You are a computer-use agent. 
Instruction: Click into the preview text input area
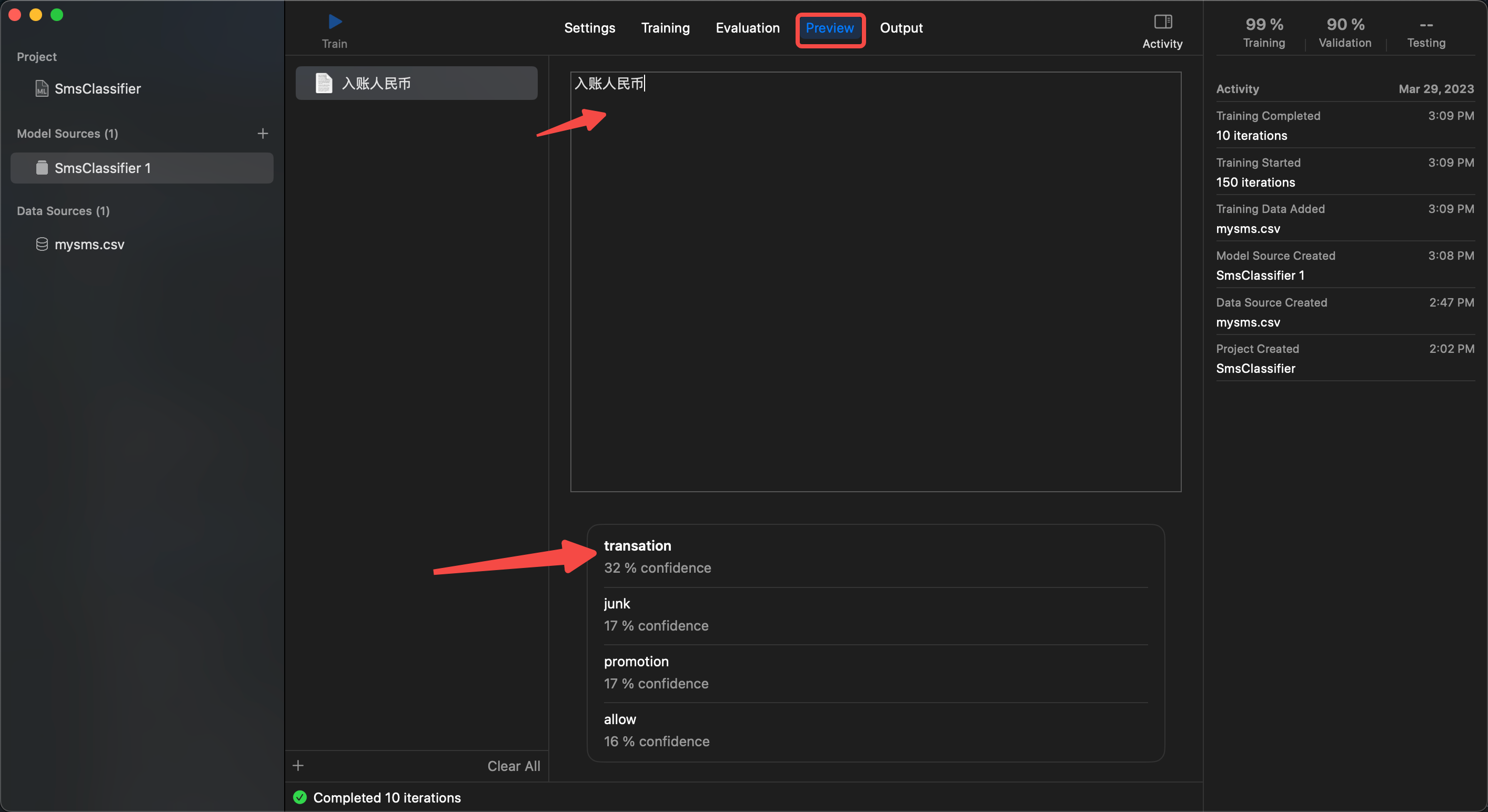pyautogui.click(x=875, y=281)
